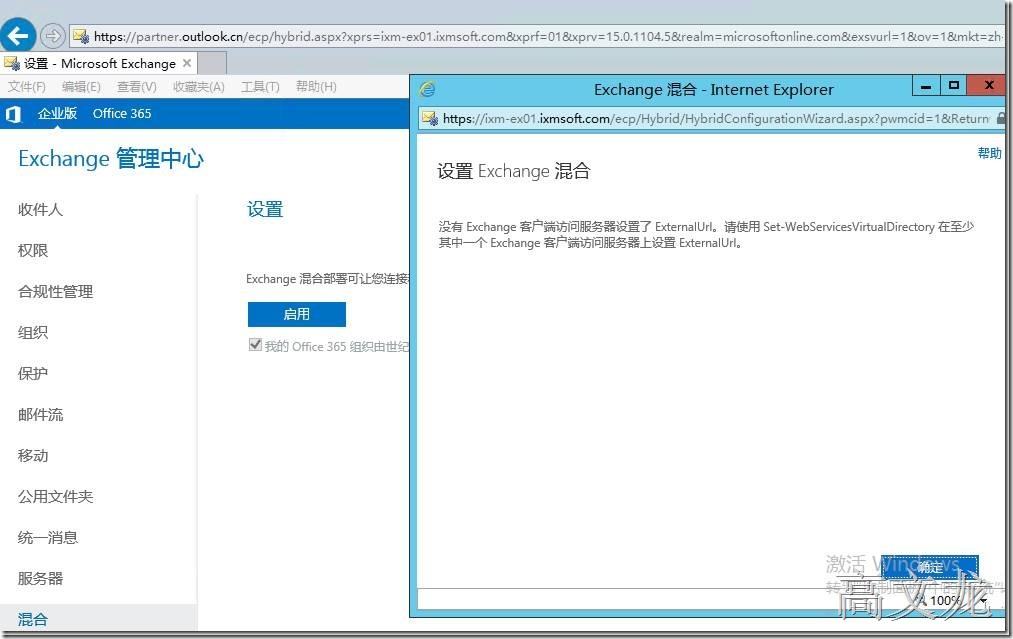Open the 查看(V) menu

(x=136, y=87)
